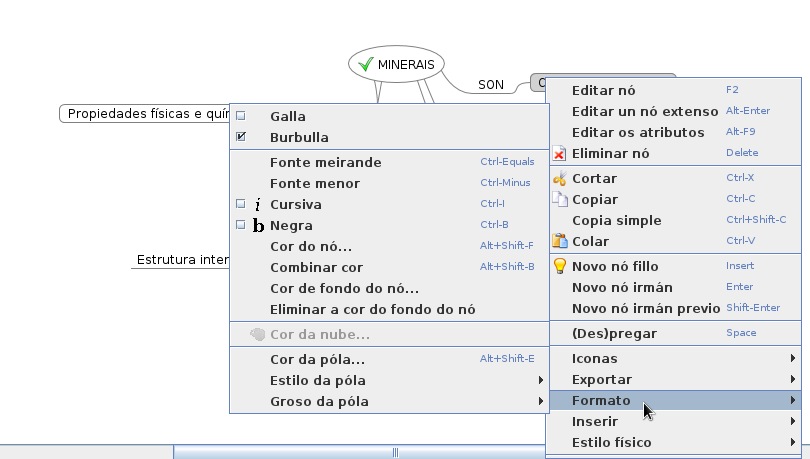The height and width of the screenshot is (459, 810).
Task: Click the Estrutura interna node label
Action: click(182, 260)
